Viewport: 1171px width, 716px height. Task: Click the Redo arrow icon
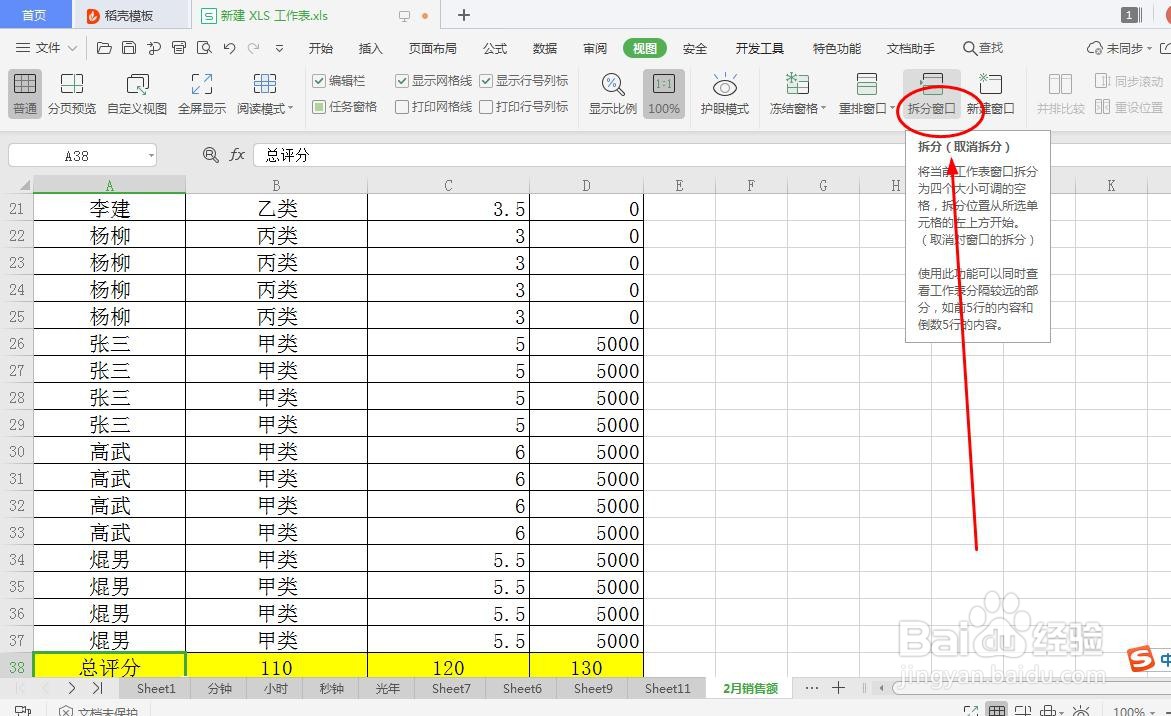point(254,48)
